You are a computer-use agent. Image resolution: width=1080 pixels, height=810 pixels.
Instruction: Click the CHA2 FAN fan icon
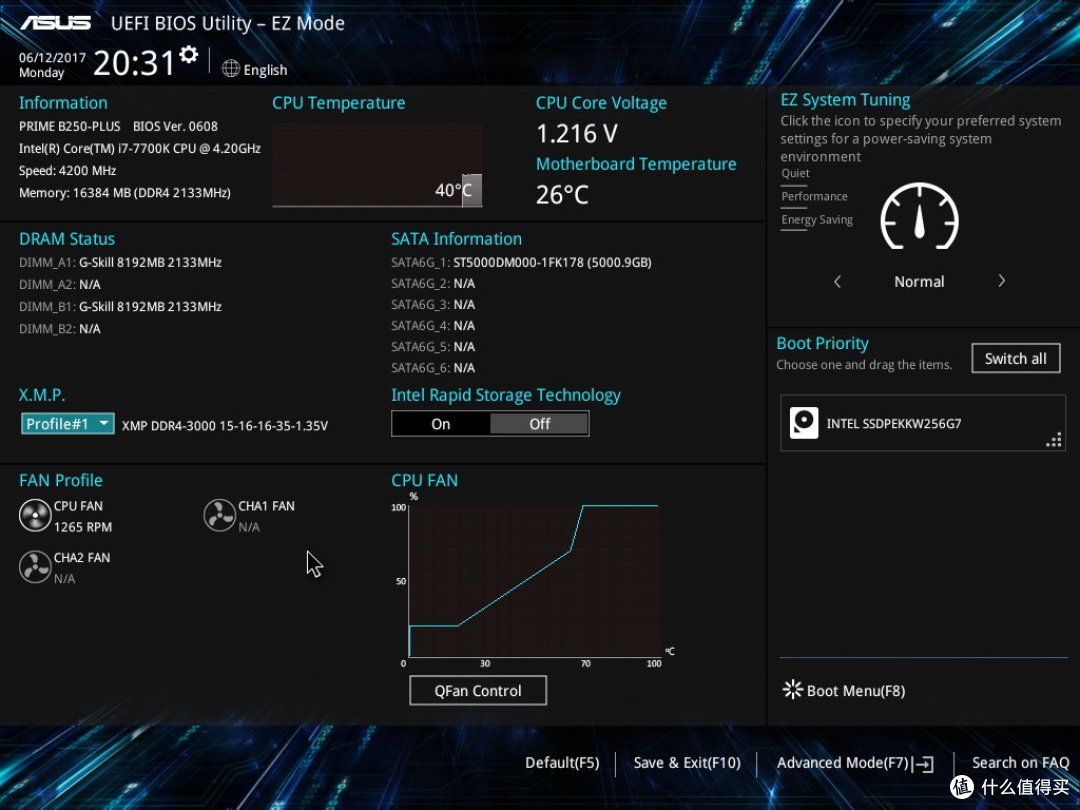[34, 568]
